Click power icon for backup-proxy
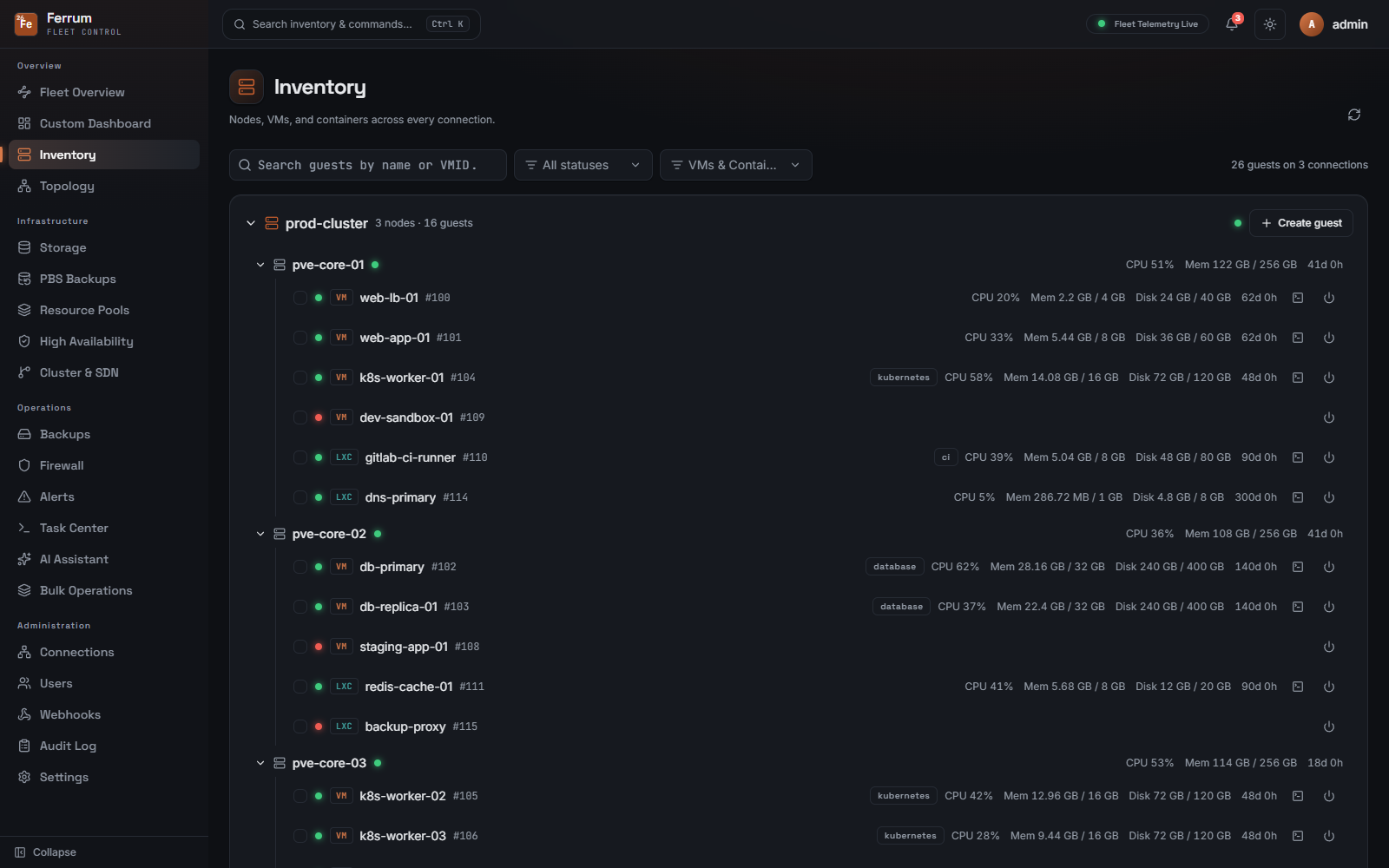1389x868 pixels. click(1329, 727)
